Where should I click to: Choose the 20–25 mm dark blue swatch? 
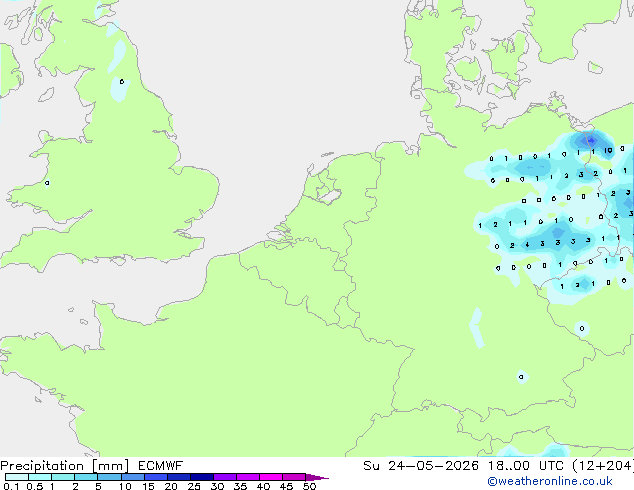(x=178, y=477)
